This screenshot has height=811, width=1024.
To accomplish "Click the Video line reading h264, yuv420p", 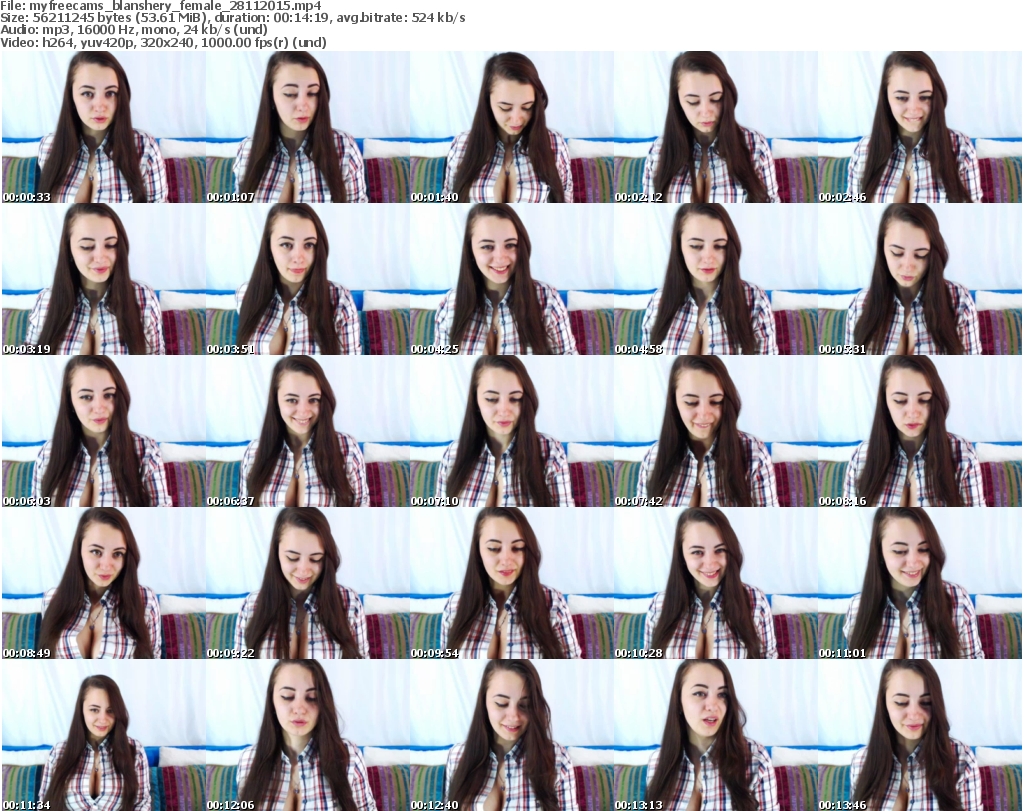I will (163, 42).
